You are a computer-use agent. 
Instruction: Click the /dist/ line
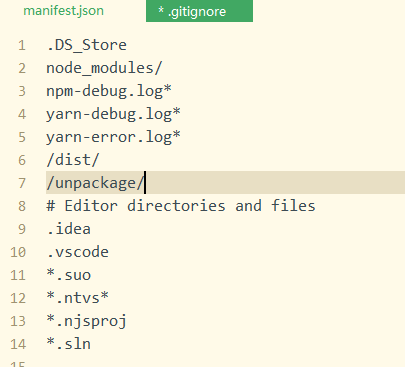pyautogui.click(x=73, y=160)
